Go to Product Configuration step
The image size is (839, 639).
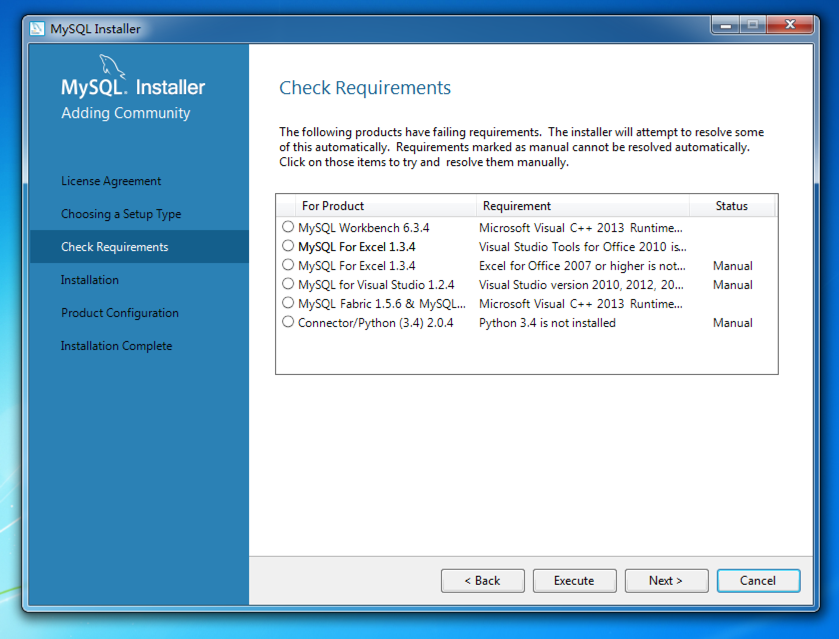pyautogui.click(x=120, y=313)
